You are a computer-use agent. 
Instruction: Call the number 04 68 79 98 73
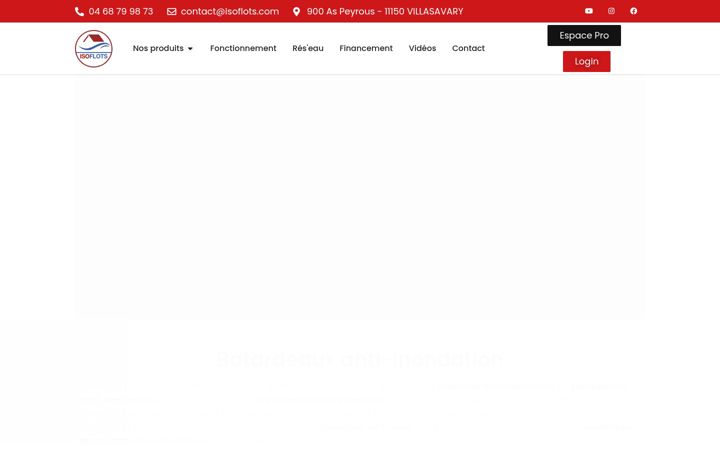[x=121, y=11]
